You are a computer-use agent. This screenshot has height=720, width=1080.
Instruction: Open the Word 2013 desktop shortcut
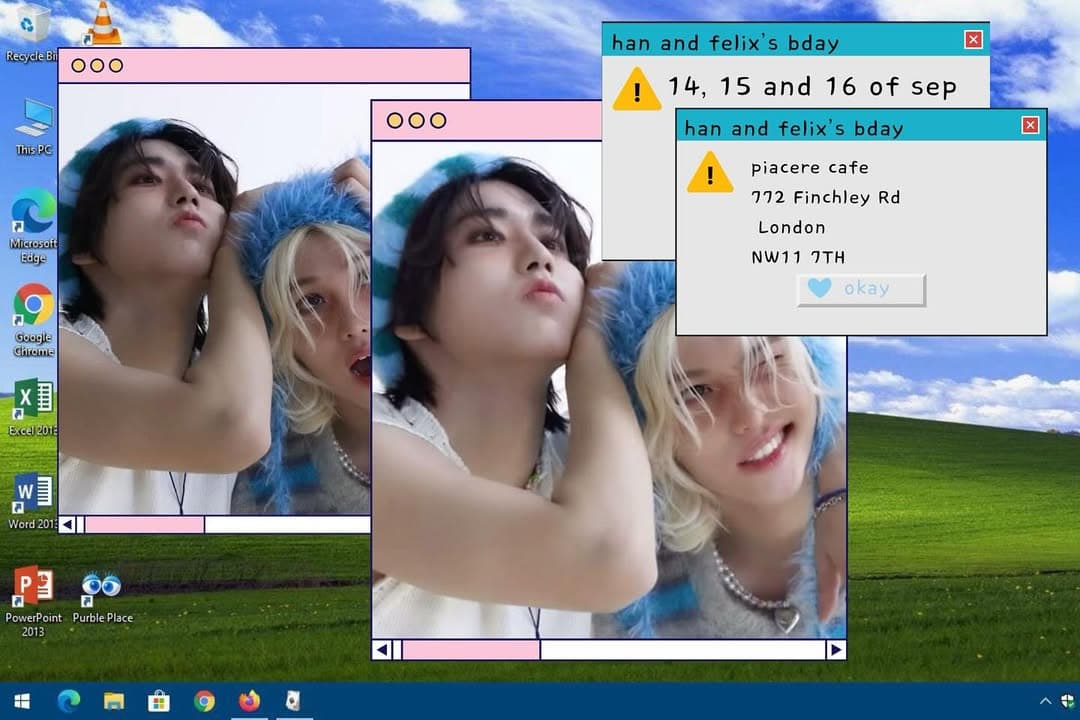[33, 501]
